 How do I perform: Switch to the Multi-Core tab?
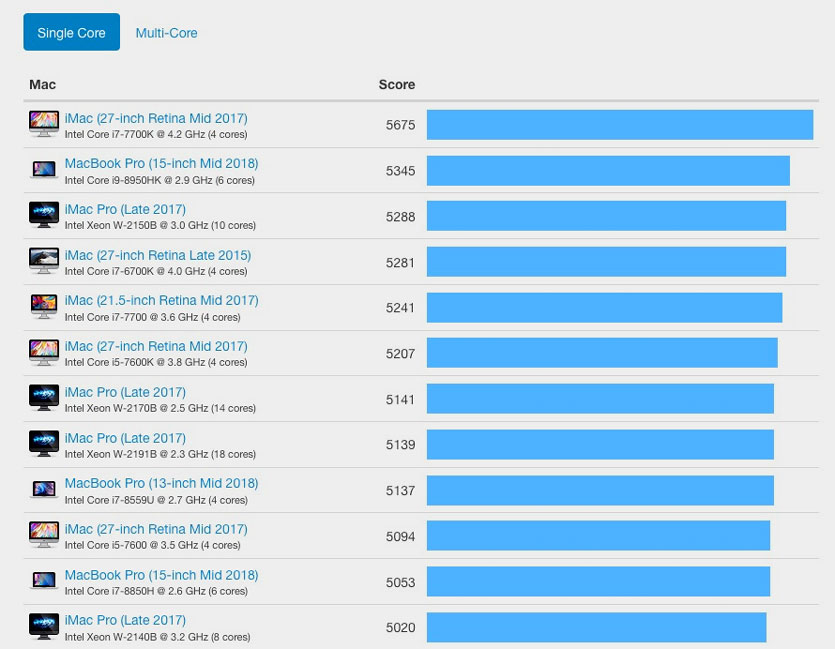[x=166, y=33]
